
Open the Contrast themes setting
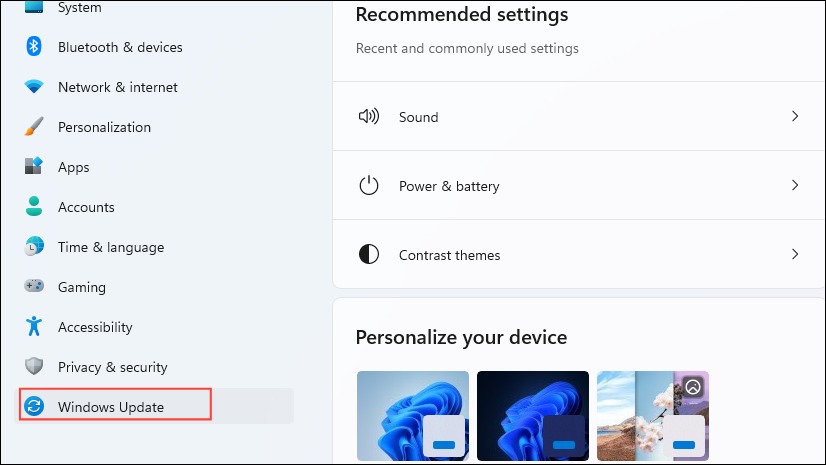click(x=578, y=254)
